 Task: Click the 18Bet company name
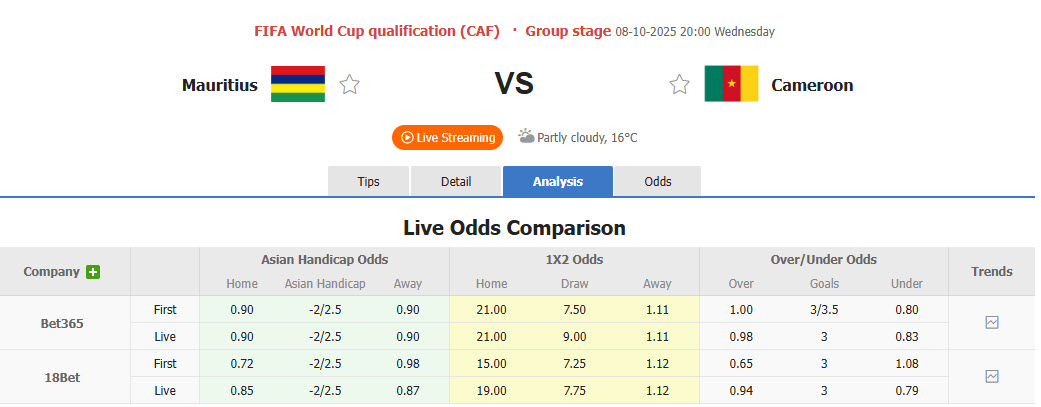pyautogui.click(x=60, y=377)
